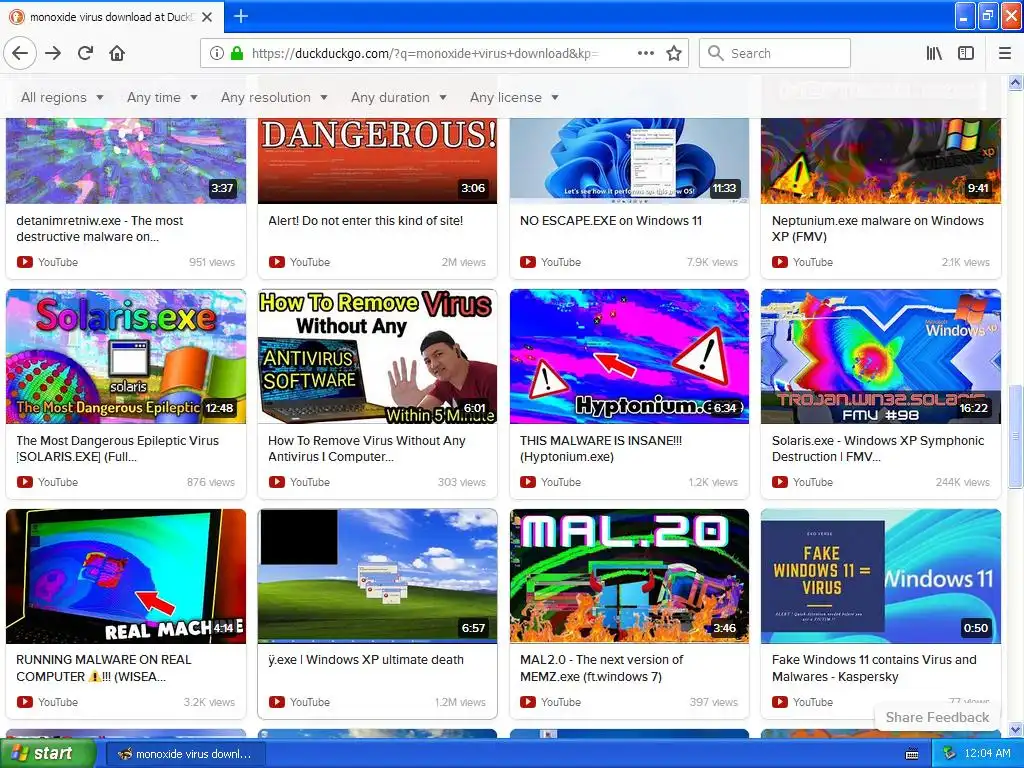Expand the Any duration filter
Image resolution: width=1024 pixels, height=768 pixels.
tap(398, 97)
